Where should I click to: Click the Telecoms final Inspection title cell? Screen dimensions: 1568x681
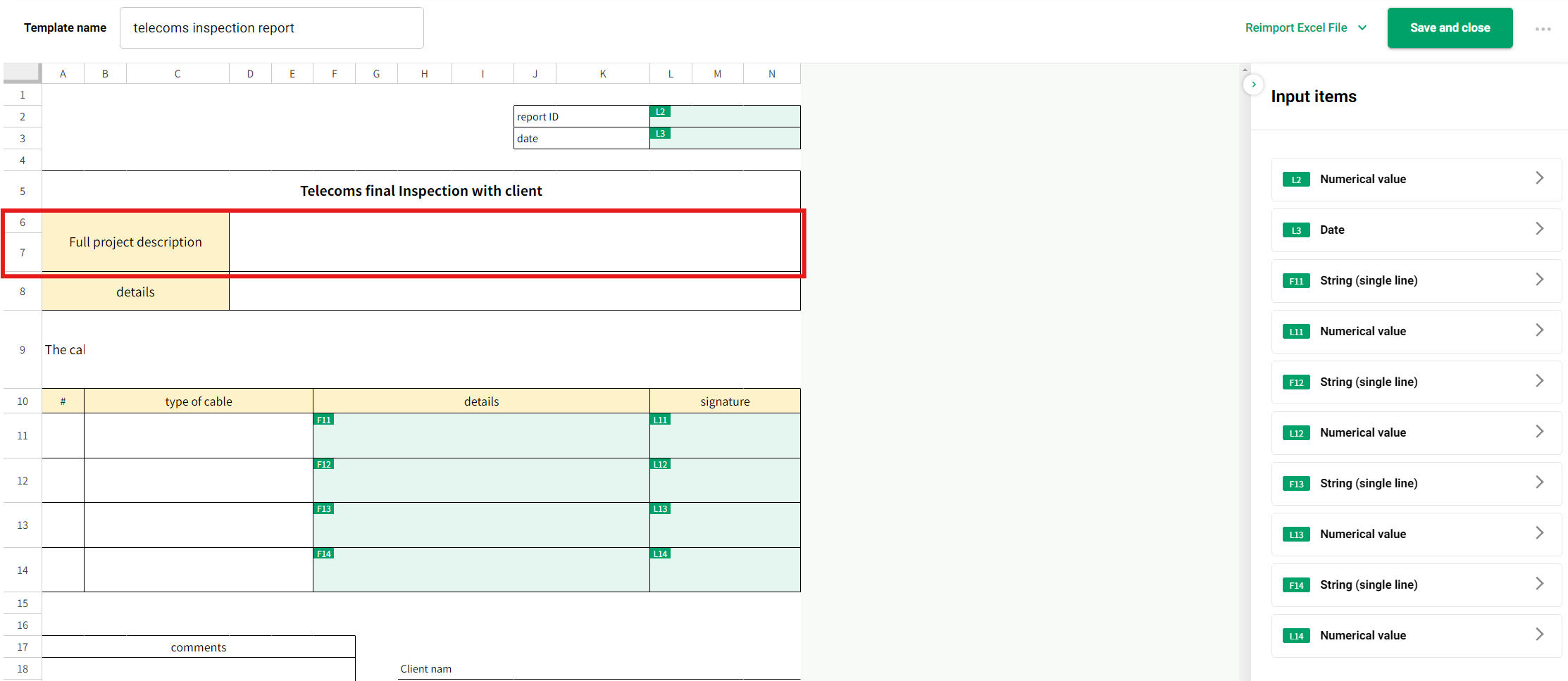pyautogui.click(x=421, y=191)
